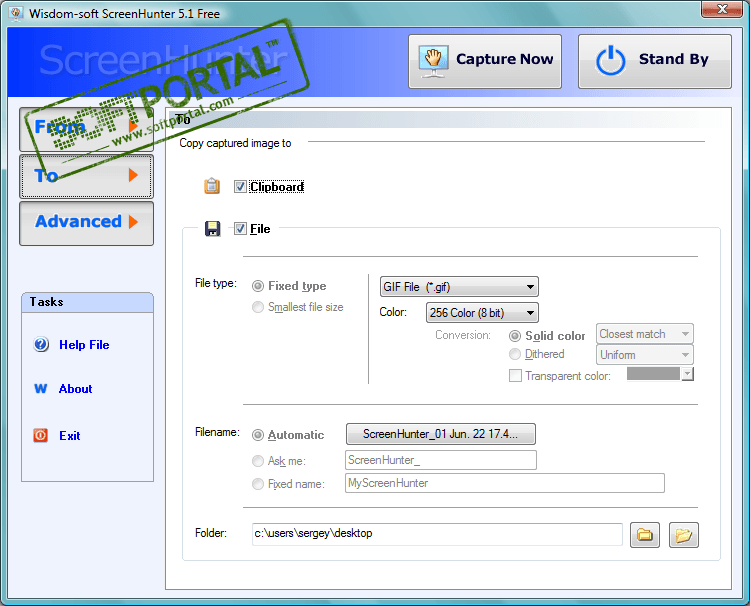Click the red Exit power icon
The image size is (750, 606).
[x=41, y=435]
